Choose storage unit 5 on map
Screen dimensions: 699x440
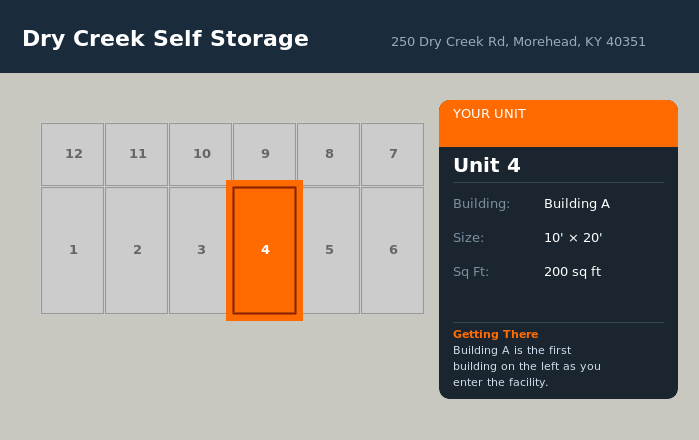(328, 250)
